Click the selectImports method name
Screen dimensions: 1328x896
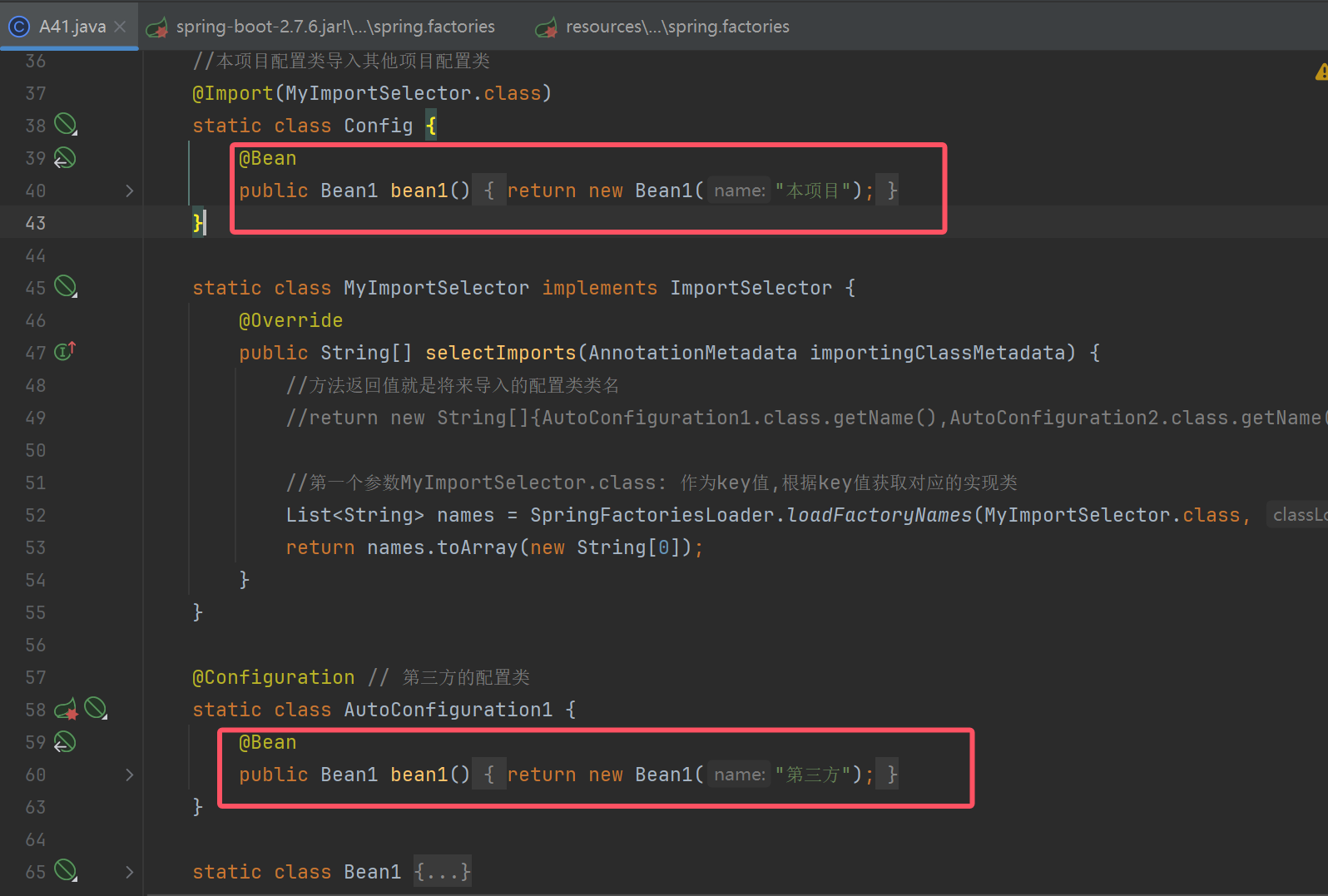(x=501, y=353)
